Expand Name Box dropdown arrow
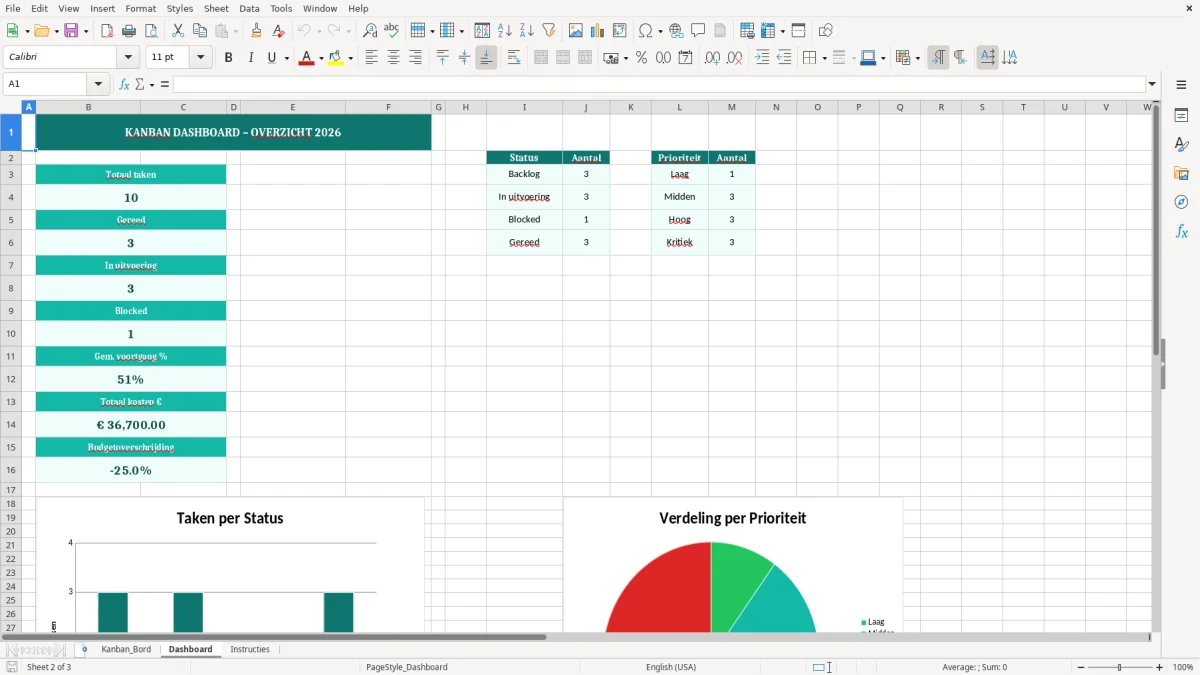 [98, 84]
